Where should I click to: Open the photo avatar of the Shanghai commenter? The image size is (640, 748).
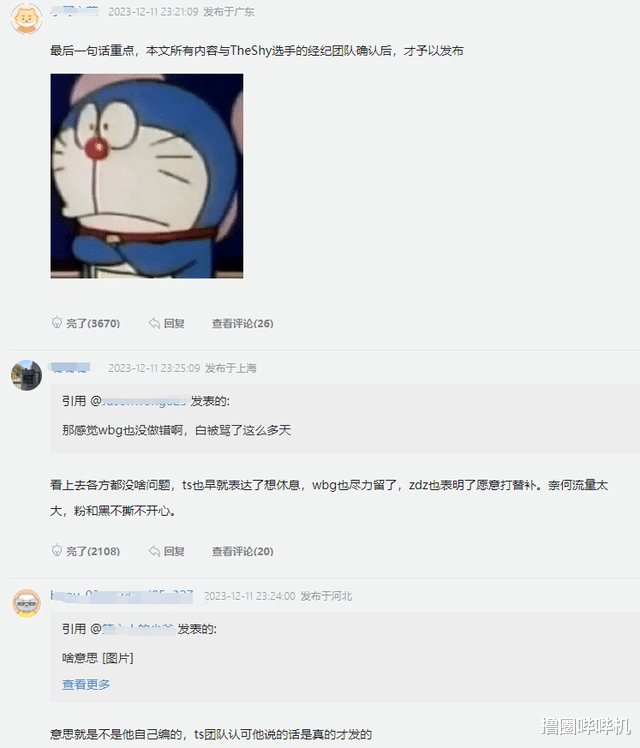click(x=26, y=375)
